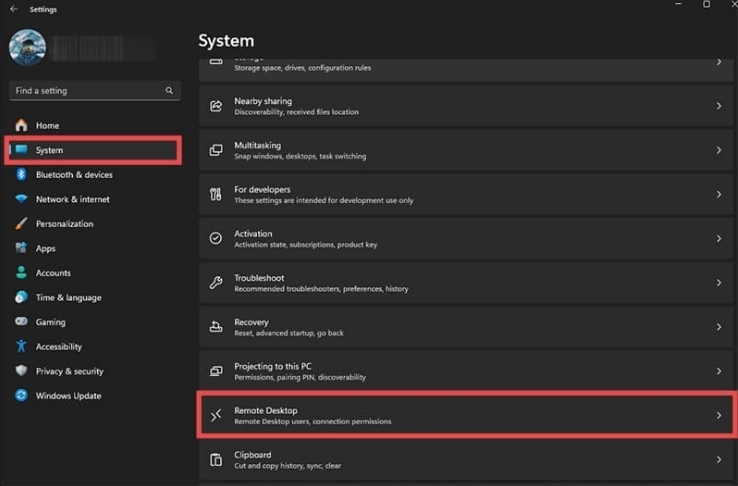
Task: Click "Reset, advanced startup, go back" text
Action: click(x=289, y=333)
